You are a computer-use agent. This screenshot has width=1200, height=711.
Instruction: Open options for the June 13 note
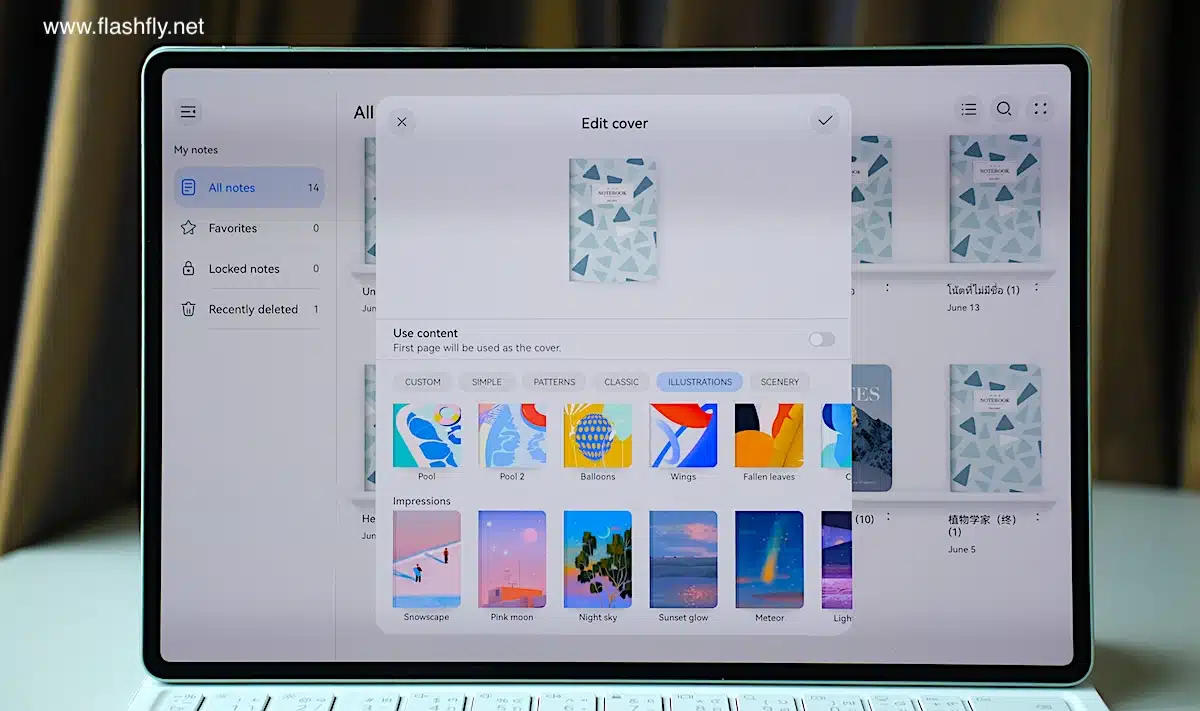pyautogui.click(x=1036, y=288)
